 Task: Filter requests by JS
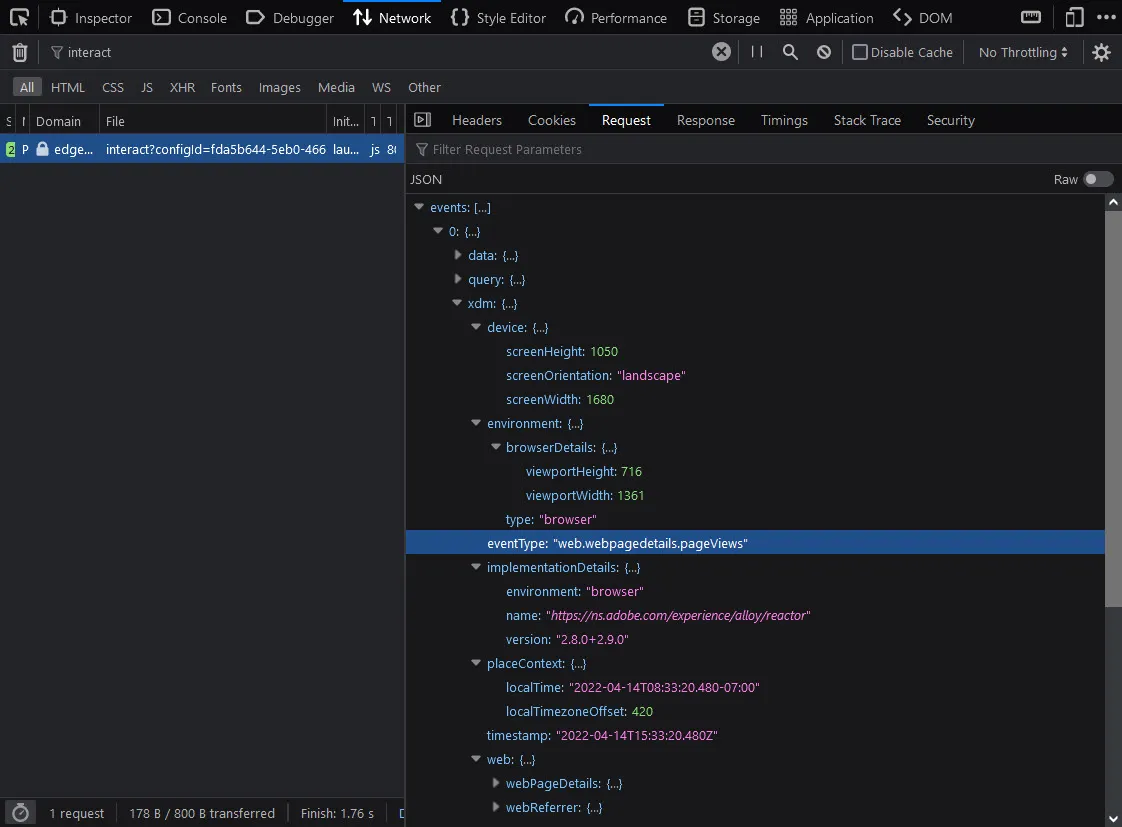tap(147, 87)
